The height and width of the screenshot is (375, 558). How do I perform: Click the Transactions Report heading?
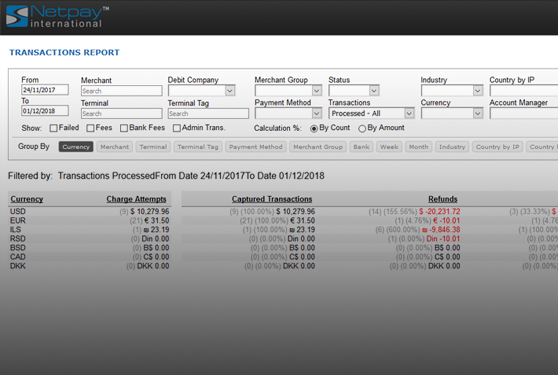click(x=64, y=52)
